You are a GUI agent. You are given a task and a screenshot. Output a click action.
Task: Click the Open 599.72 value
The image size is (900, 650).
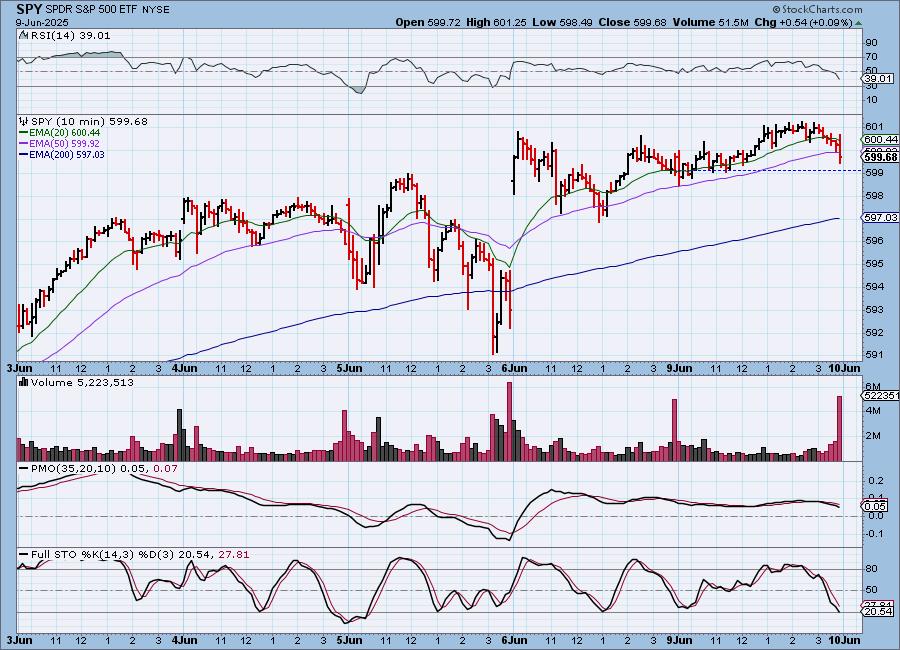[428, 22]
